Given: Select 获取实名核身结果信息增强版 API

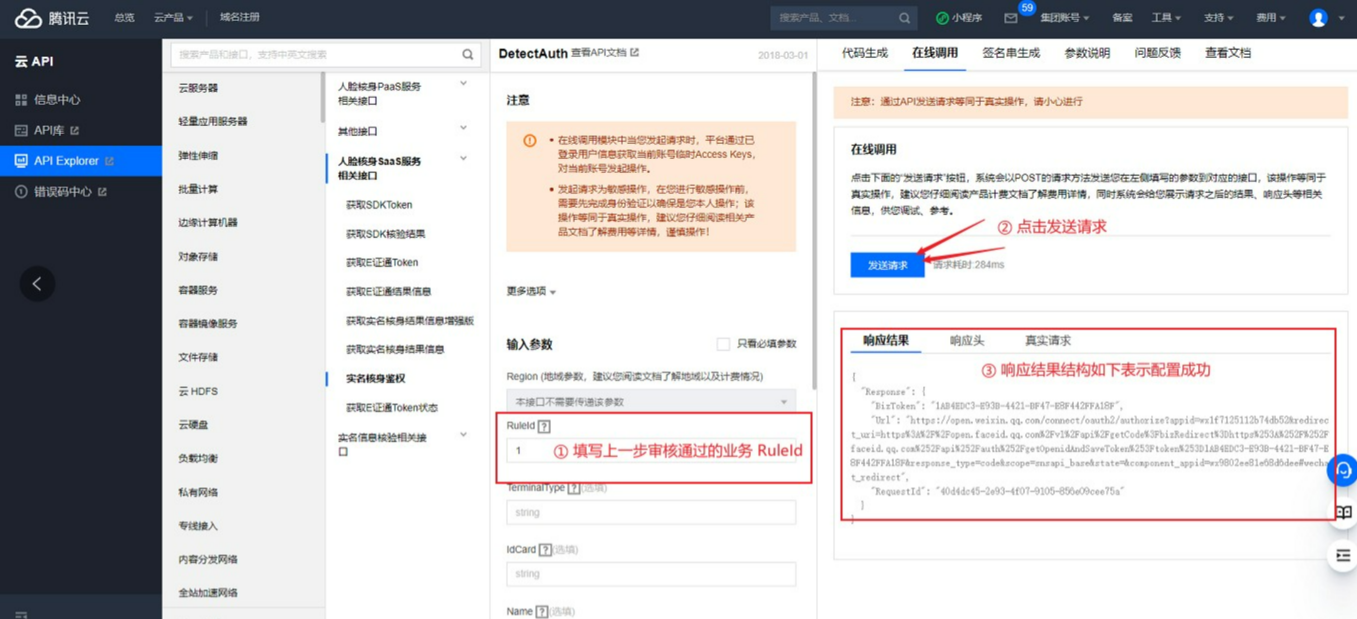Looking at the screenshot, I should (x=410, y=321).
